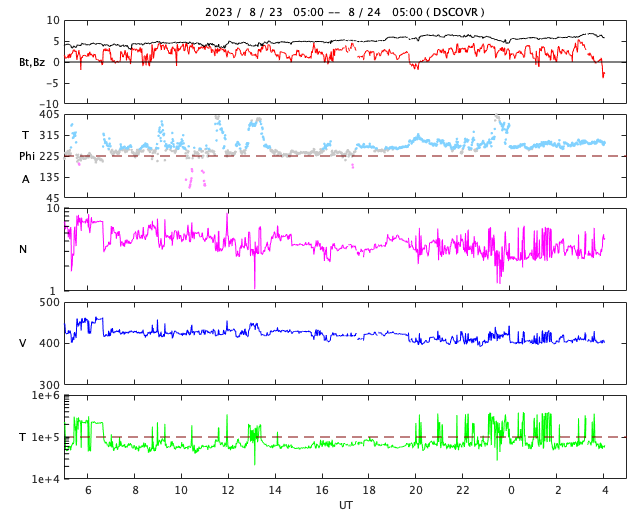The width and height of the screenshot is (640, 512).
Task: Click the '-10' tick label in Bt,Bz panel
Action: pyautogui.click(x=51, y=104)
